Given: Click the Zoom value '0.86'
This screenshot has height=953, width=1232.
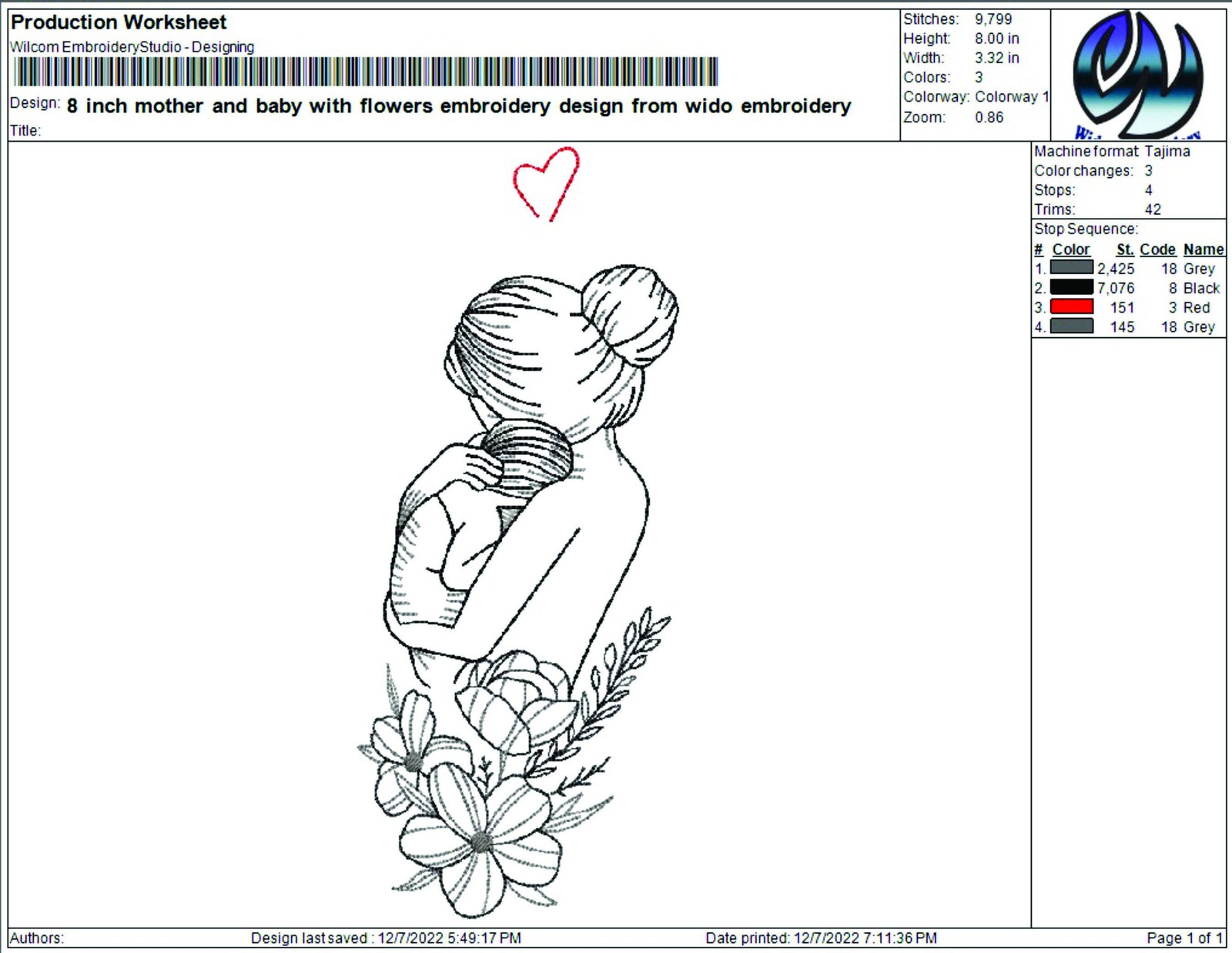Looking at the screenshot, I should pyautogui.click(x=989, y=117).
